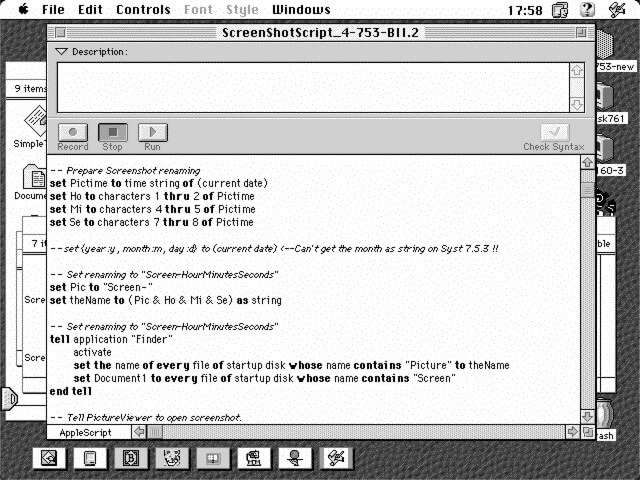Click inside the Description text field
Screen dimensions: 640x480
[310, 86]
